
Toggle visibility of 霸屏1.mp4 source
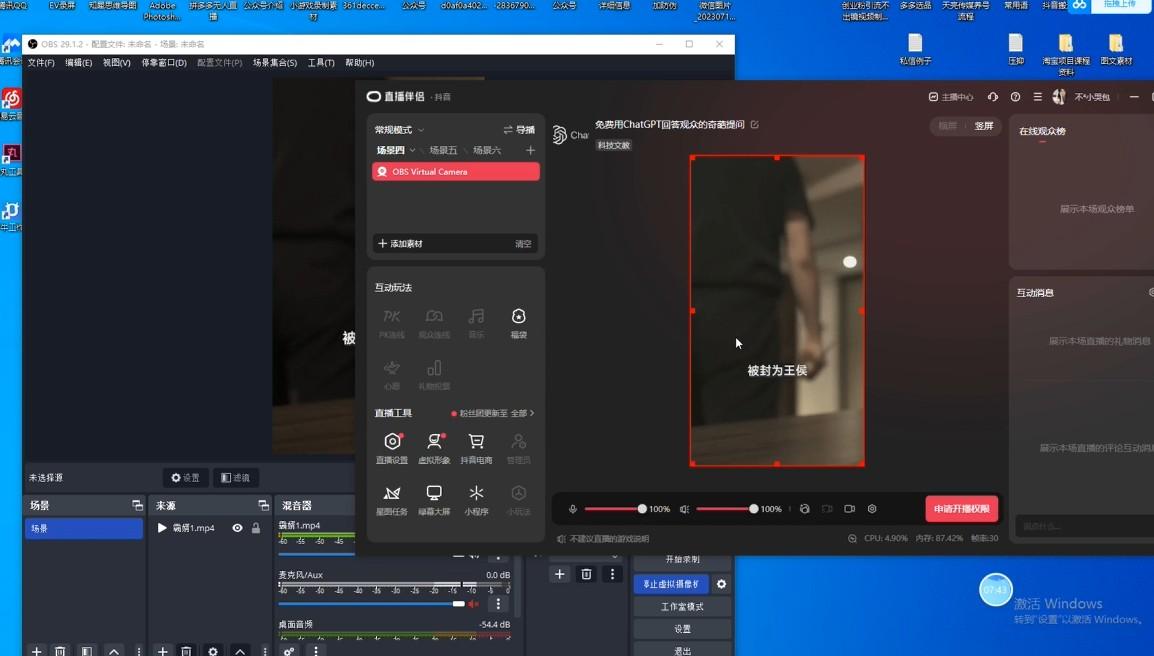pyautogui.click(x=237, y=528)
